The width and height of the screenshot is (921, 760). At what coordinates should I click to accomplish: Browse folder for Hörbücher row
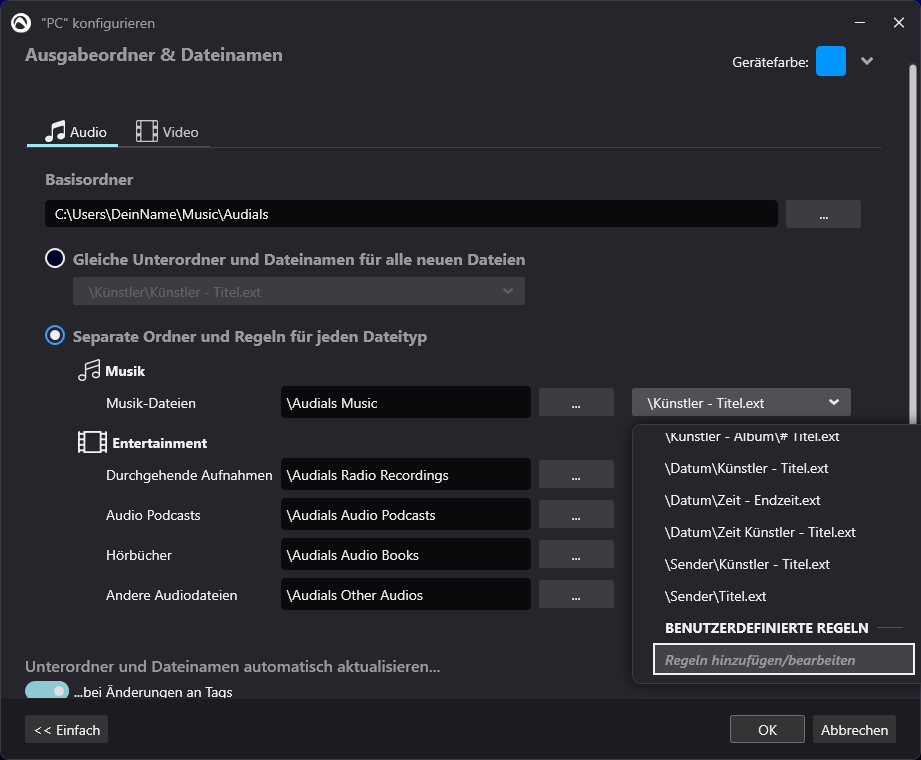(576, 555)
